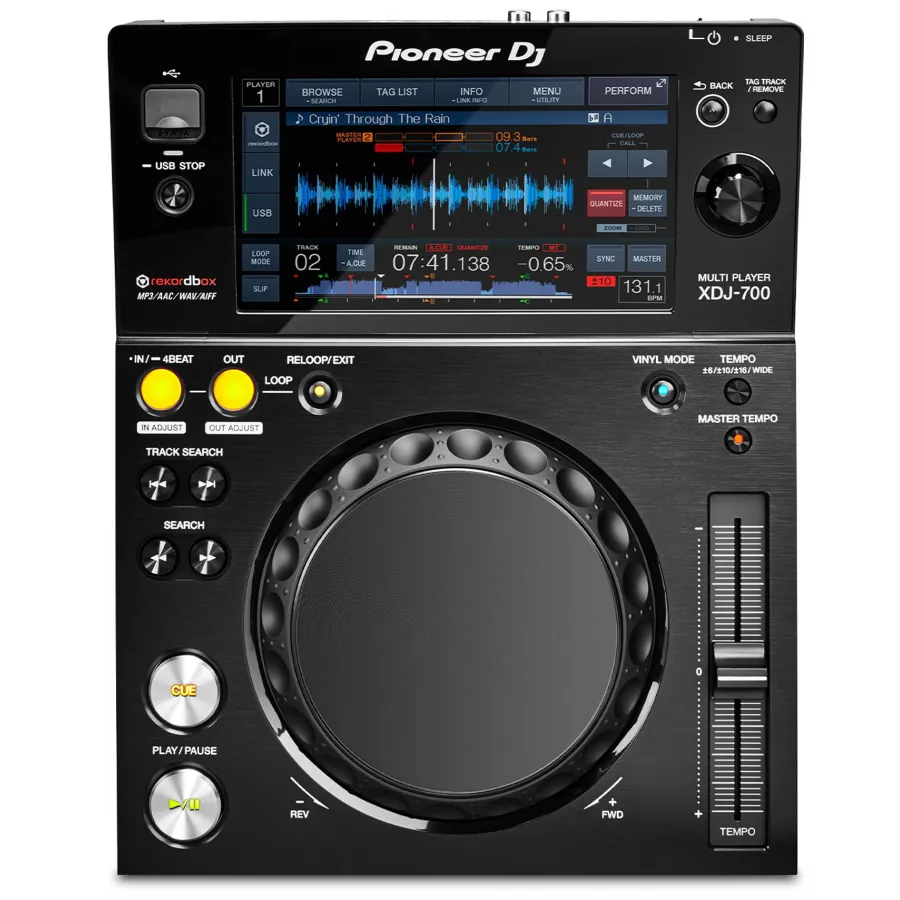
Task: Tap the blue scrolling waveform display
Action: click(x=434, y=194)
